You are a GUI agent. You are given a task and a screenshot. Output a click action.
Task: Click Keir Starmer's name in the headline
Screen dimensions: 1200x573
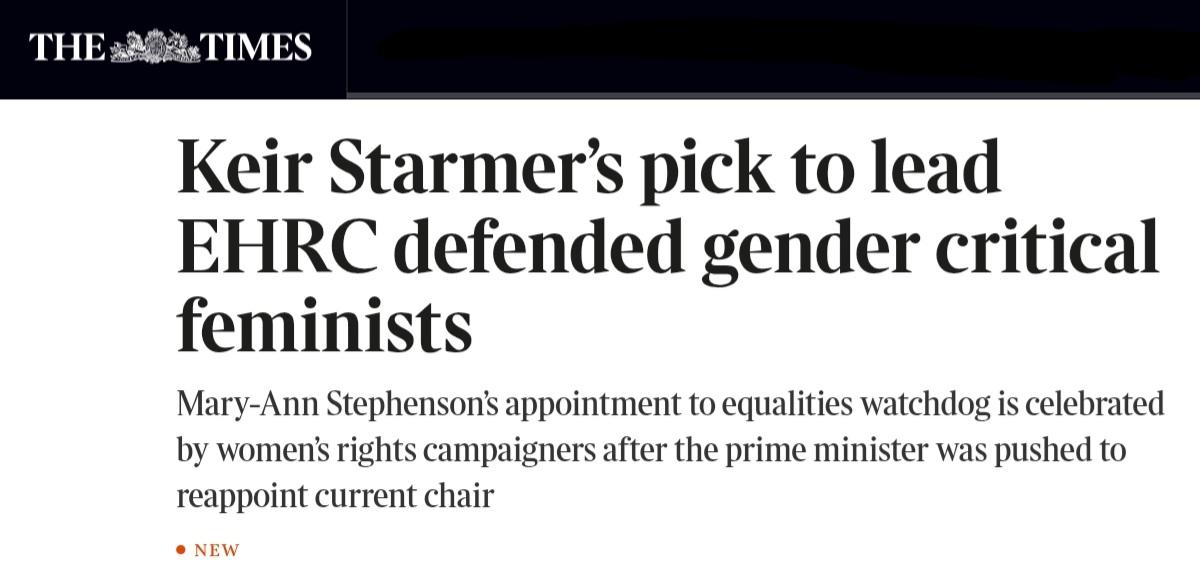click(x=400, y=169)
